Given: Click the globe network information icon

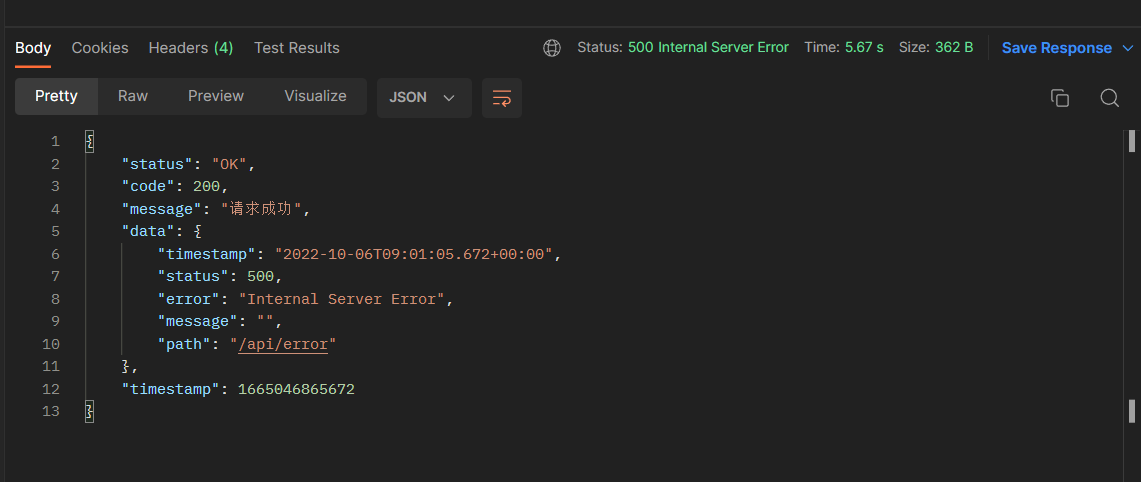Looking at the screenshot, I should tap(552, 48).
